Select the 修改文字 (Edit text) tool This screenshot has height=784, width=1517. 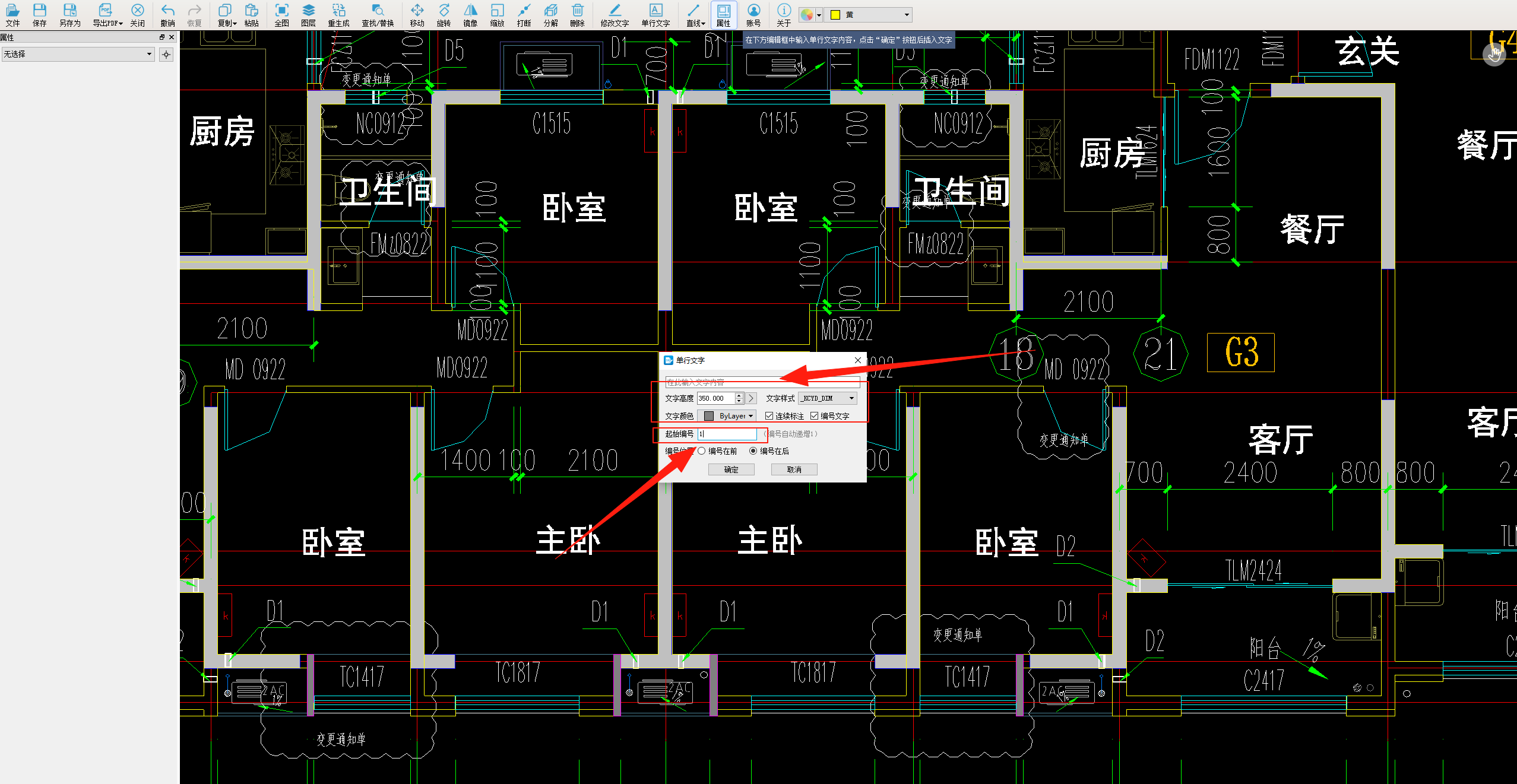click(x=615, y=15)
